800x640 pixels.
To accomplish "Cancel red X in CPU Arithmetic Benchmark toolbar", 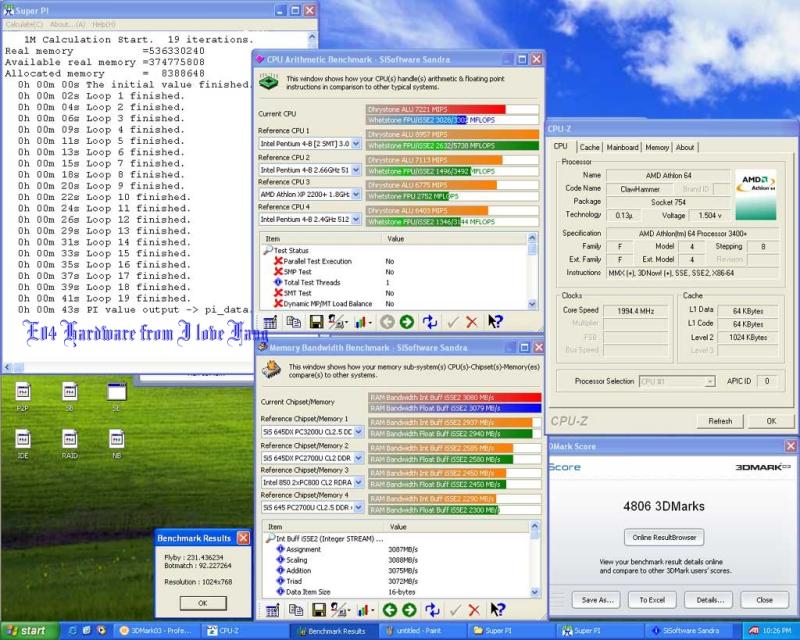I will 472,322.
